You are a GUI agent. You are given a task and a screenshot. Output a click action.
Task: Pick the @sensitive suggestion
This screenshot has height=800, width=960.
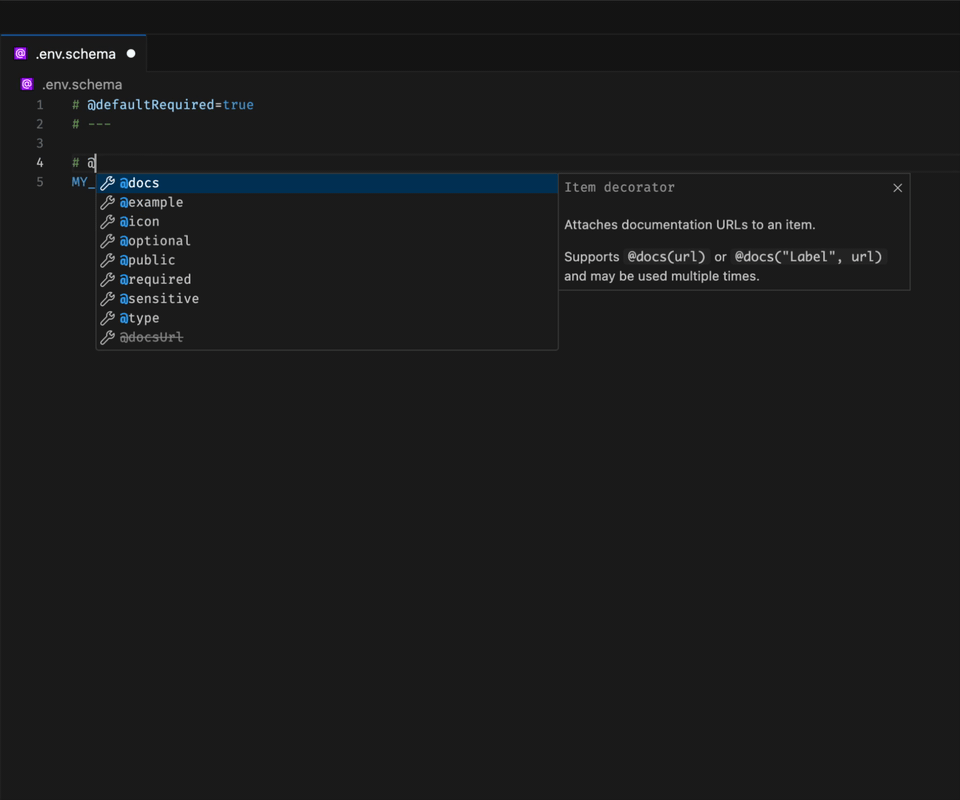327,299
